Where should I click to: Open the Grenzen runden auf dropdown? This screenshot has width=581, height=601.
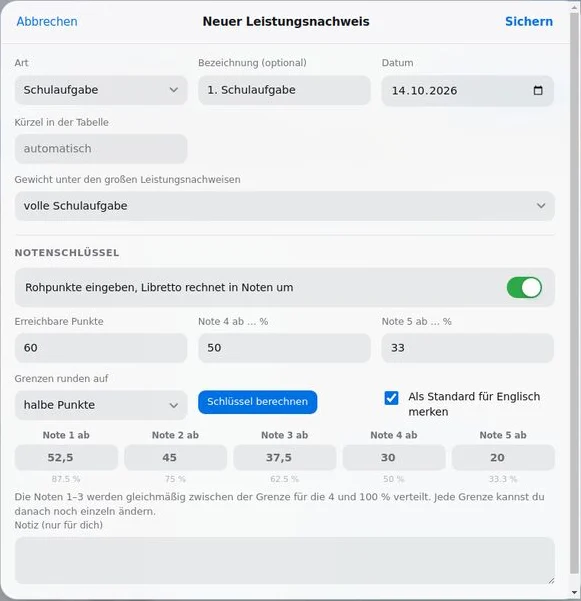click(101, 405)
